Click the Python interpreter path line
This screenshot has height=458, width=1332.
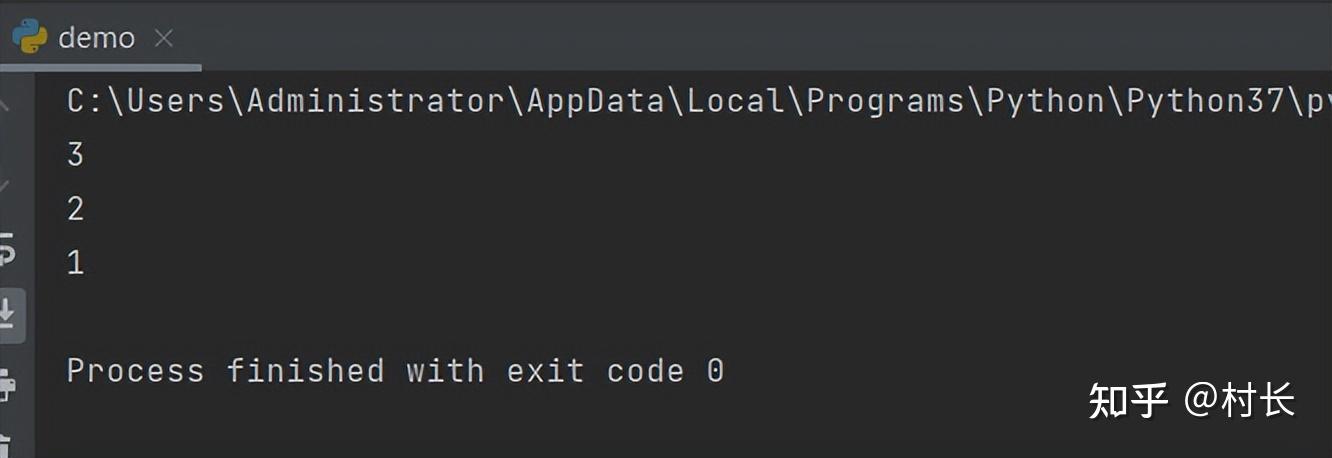coord(699,101)
